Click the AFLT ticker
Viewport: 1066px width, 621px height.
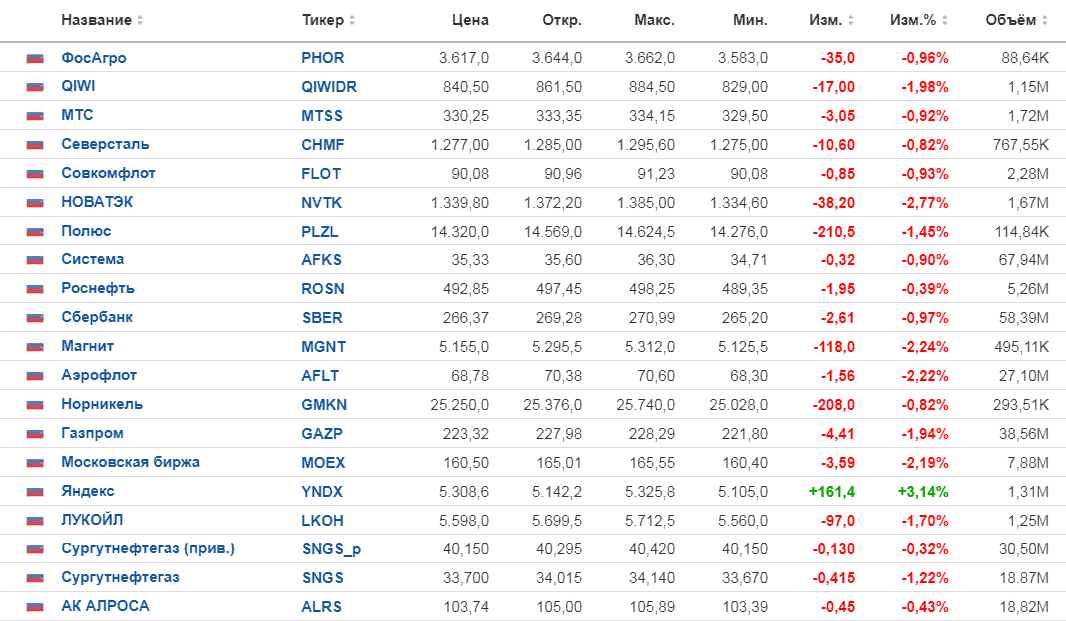tap(320, 375)
